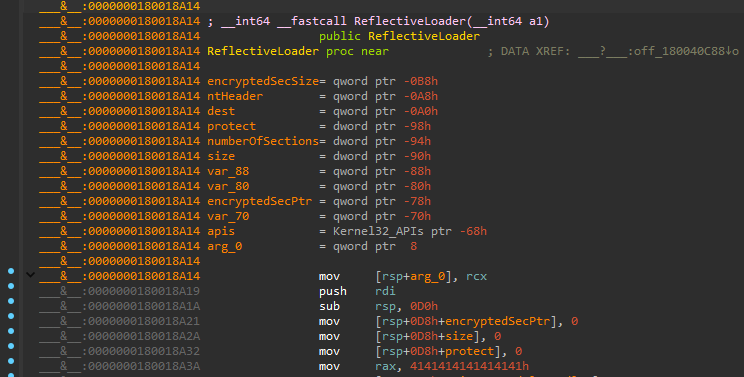Click the -90h offset value of size
744x377 pixels.
tap(418, 156)
